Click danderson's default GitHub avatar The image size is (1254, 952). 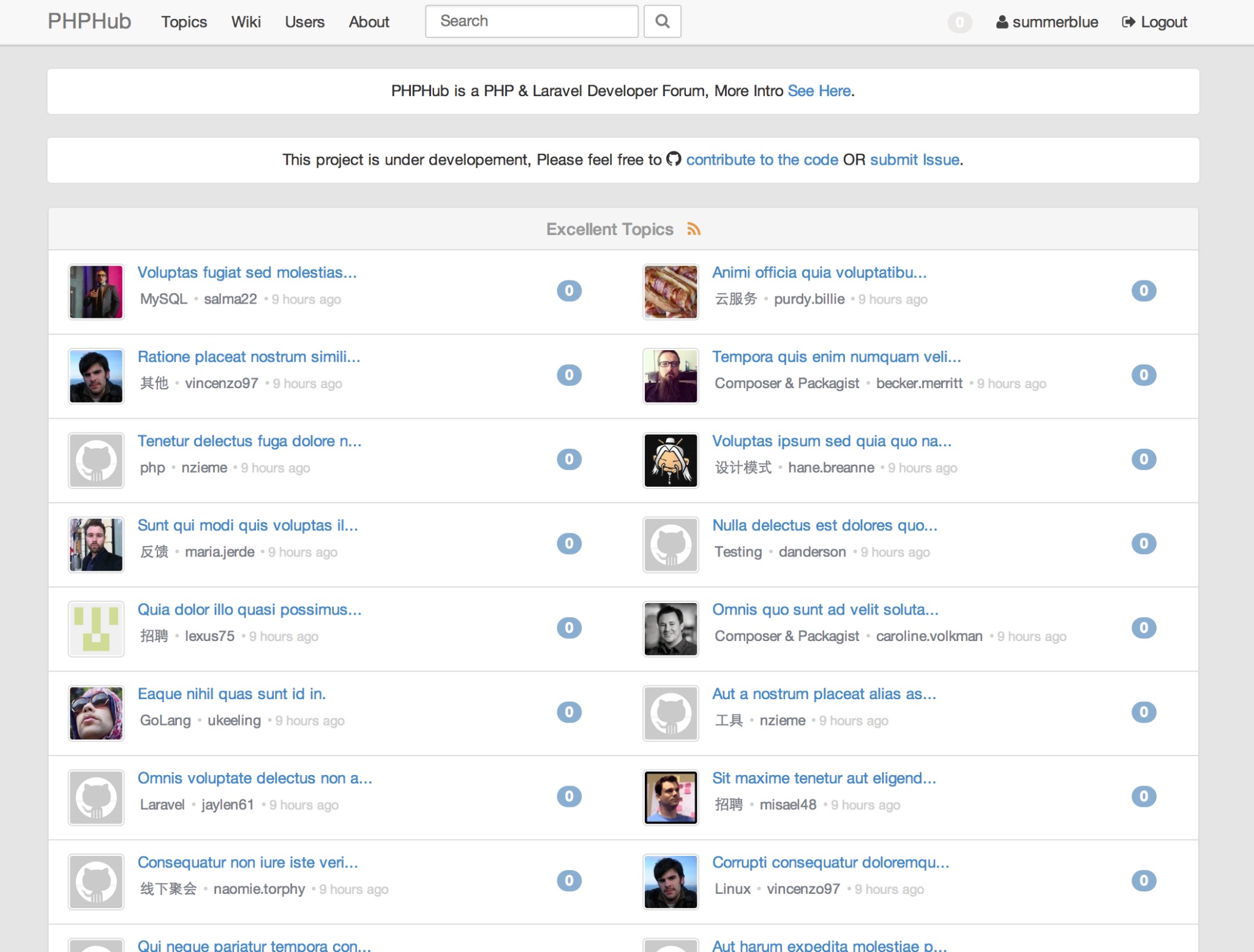point(670,545)
